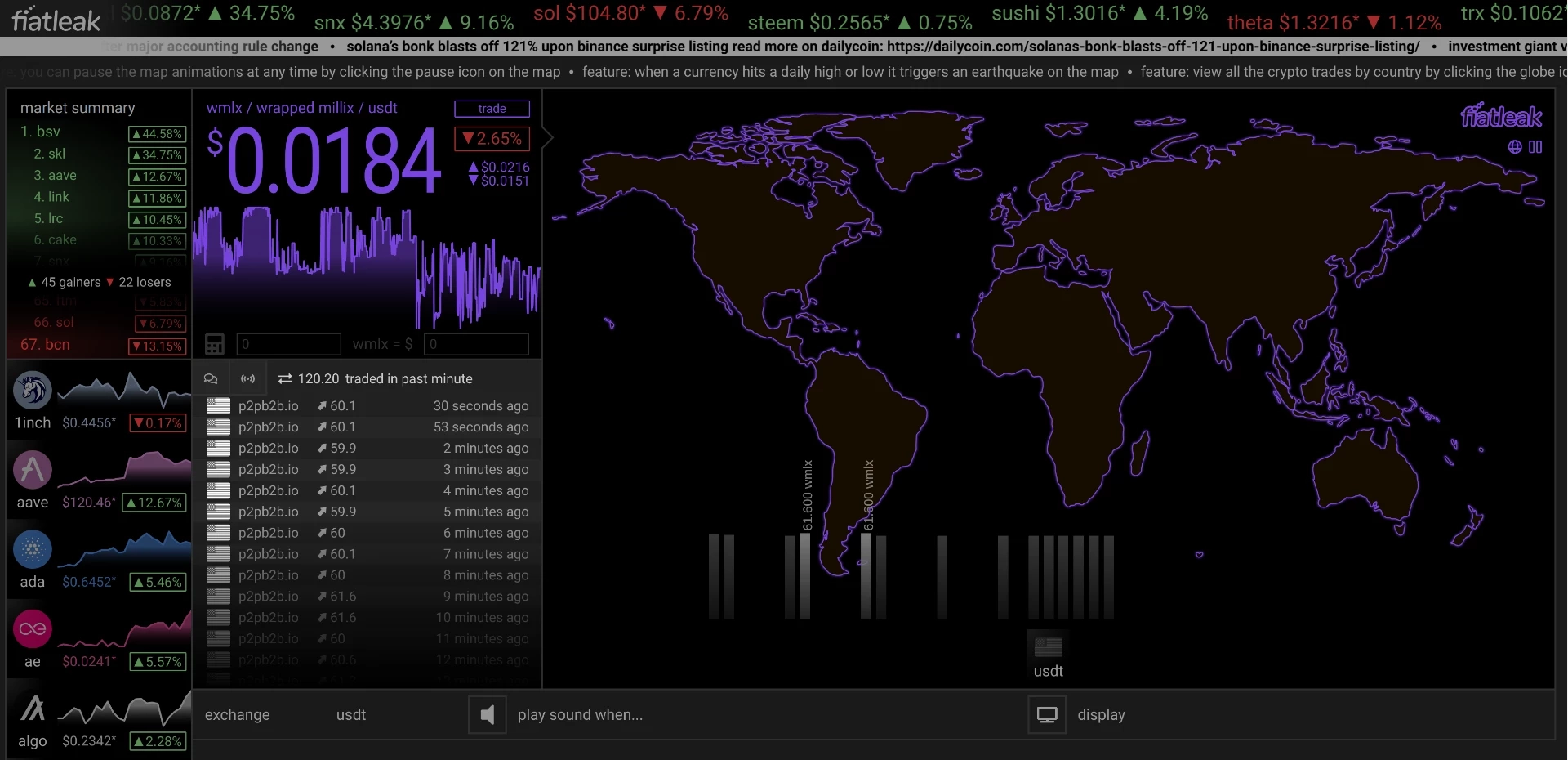
Task: Open the play sound when... options
Action: (580, 715)
